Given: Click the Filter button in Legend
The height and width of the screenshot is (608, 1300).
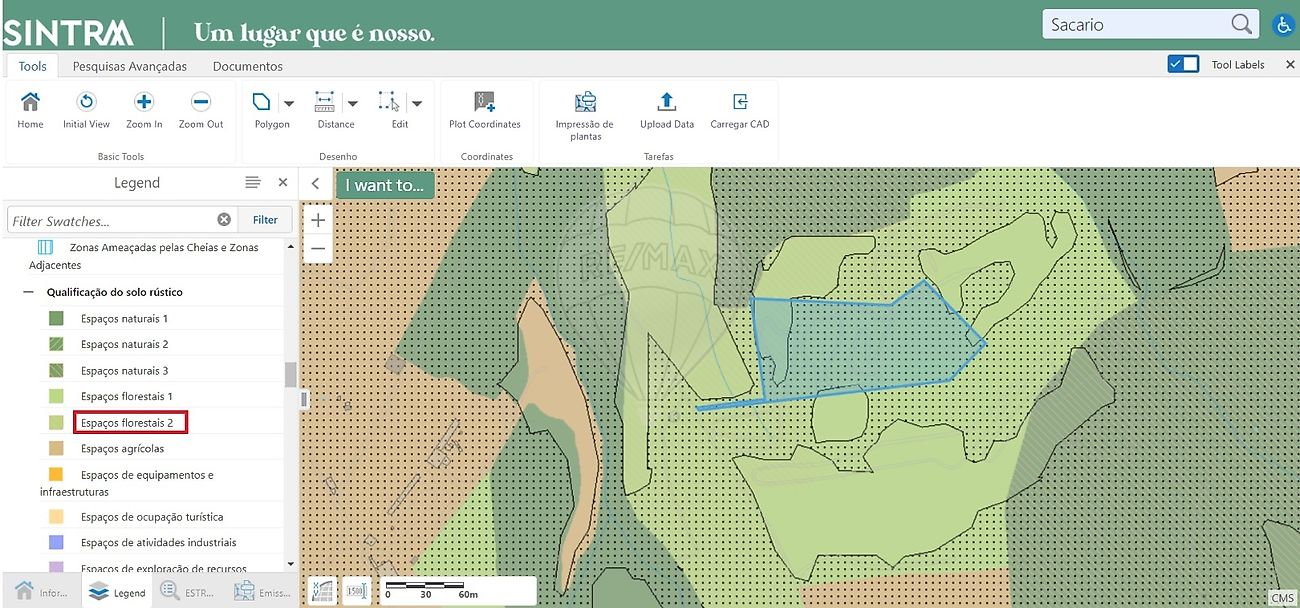Looking at the screenshot, I should tap(265, 220).
